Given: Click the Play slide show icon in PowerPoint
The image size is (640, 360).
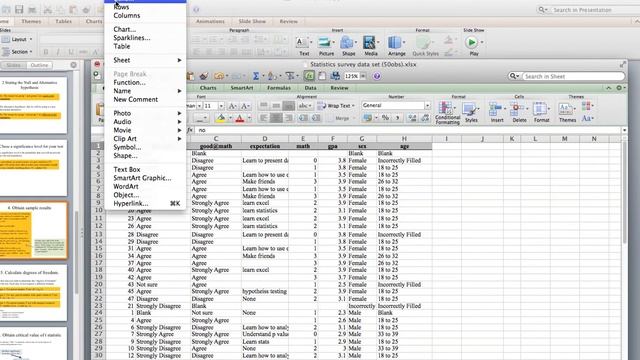Looking at the screenshot, I should click(x=472, y=42).
